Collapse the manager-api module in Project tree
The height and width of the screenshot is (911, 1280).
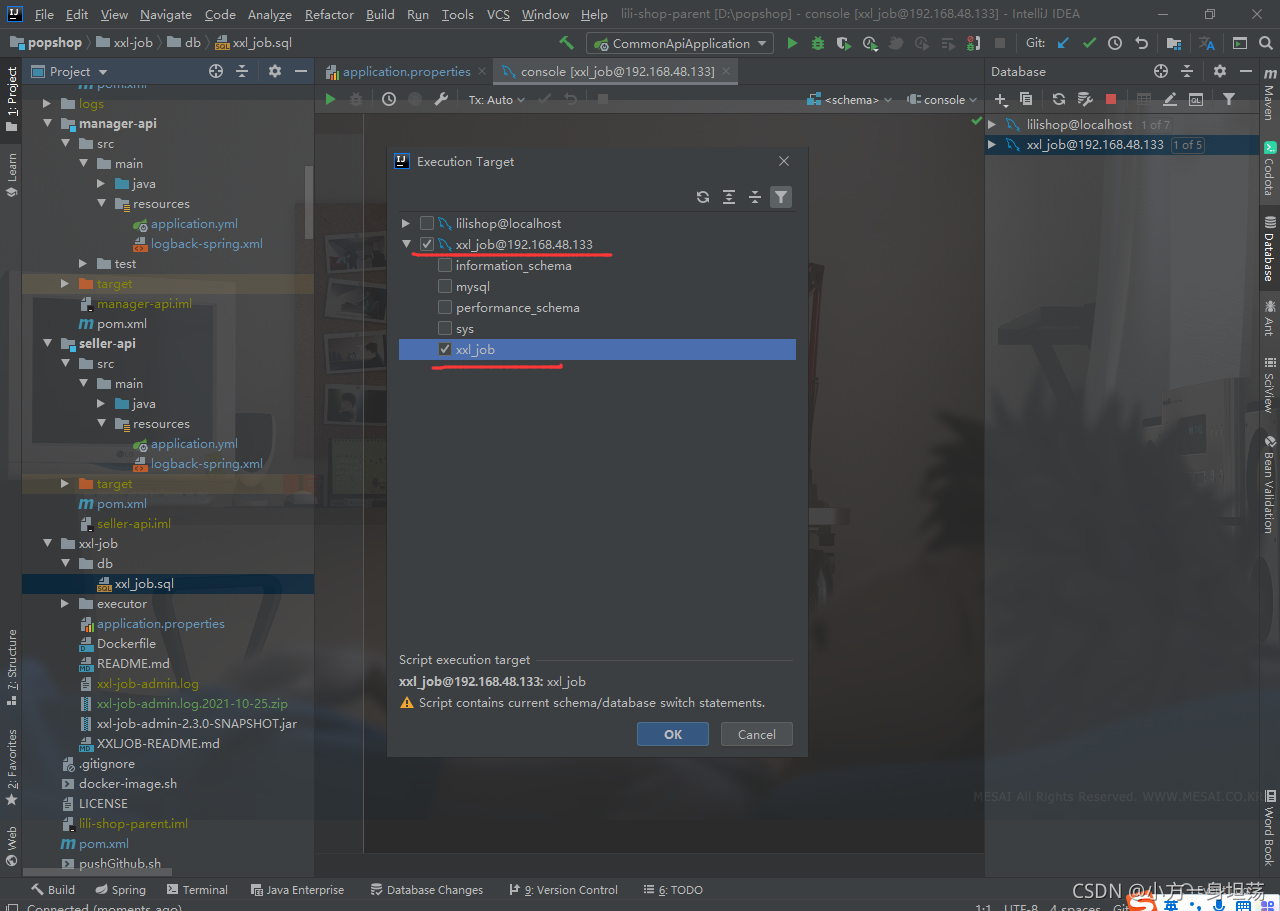point(47,123)
